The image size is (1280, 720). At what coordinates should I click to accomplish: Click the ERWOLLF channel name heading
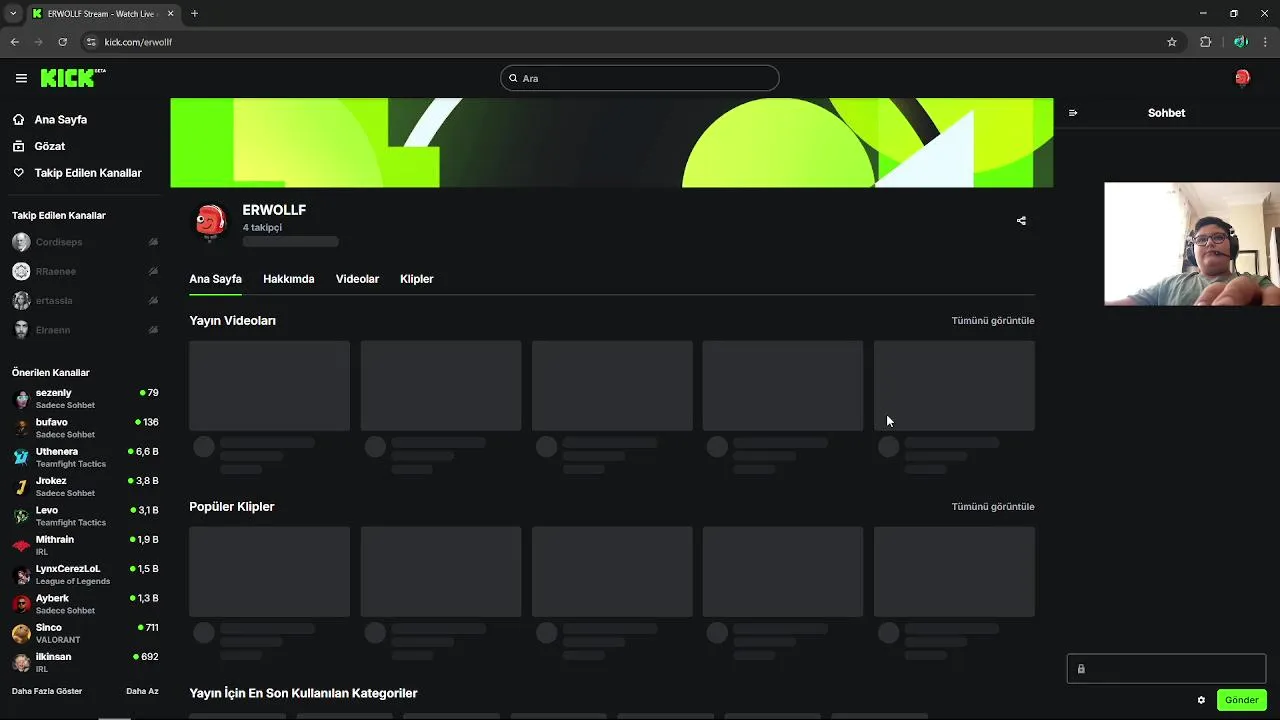pos(274,210)
